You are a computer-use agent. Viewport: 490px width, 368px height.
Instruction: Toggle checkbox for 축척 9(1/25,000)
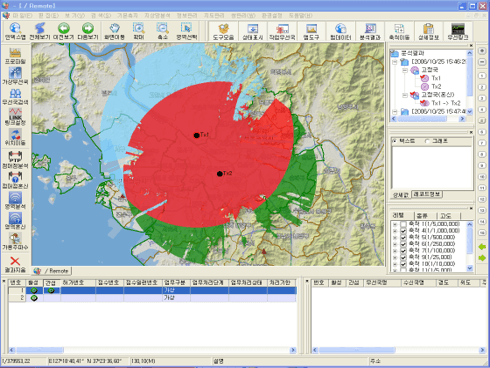(x=403, y=257)
